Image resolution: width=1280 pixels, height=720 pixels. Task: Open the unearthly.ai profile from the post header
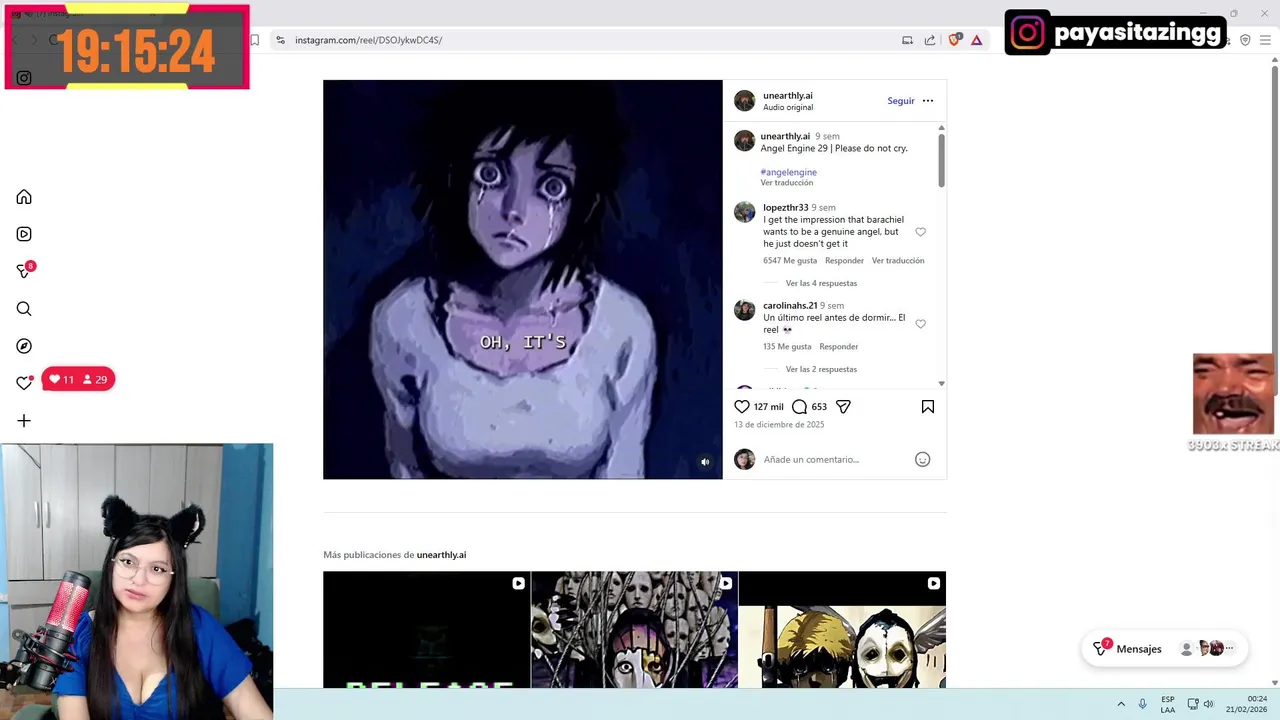(x=788, y=96)
